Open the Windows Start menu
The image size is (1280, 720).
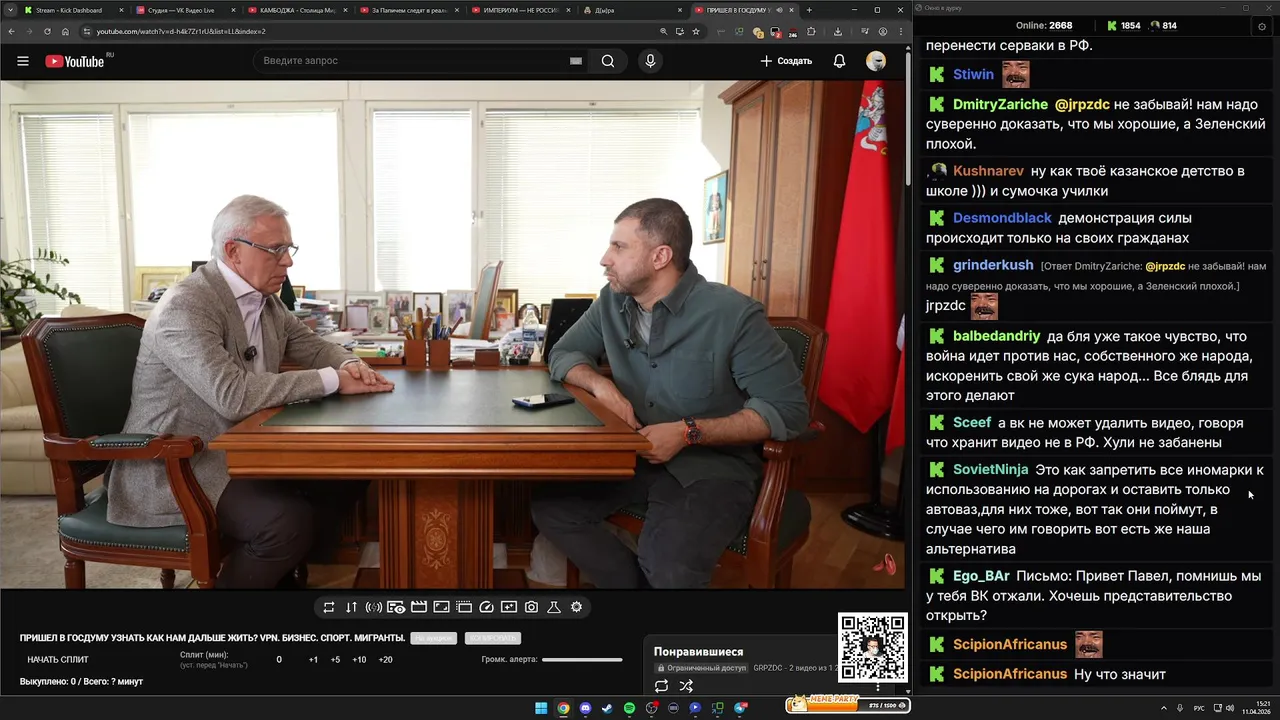[x=541, y=708]
